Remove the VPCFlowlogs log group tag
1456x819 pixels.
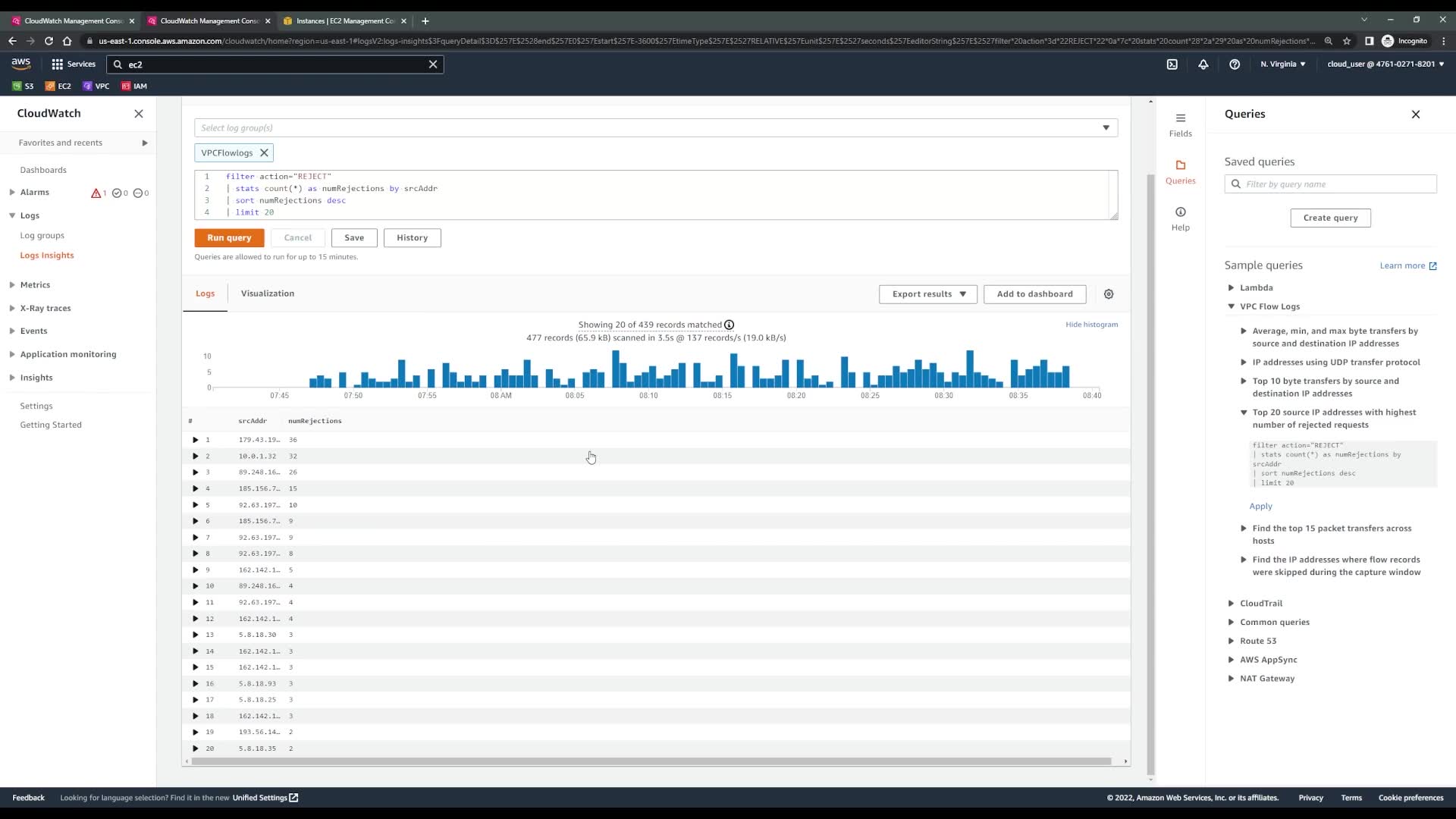tap(264, 153)
